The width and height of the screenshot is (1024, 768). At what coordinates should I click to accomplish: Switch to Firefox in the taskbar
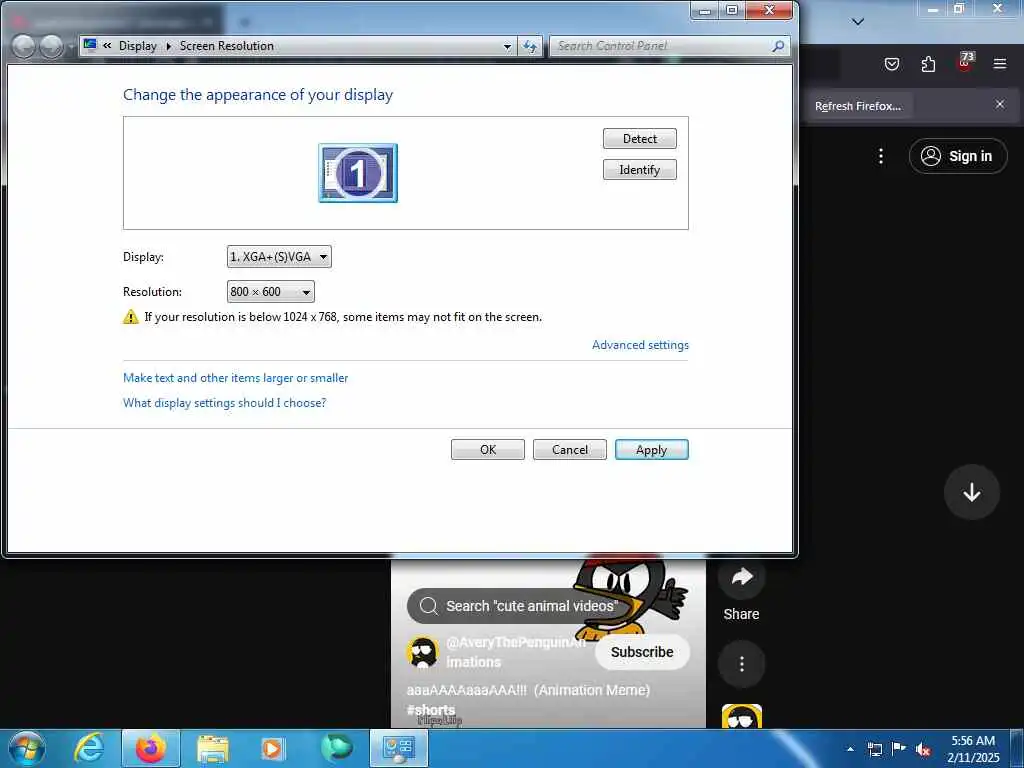point(150,748)
